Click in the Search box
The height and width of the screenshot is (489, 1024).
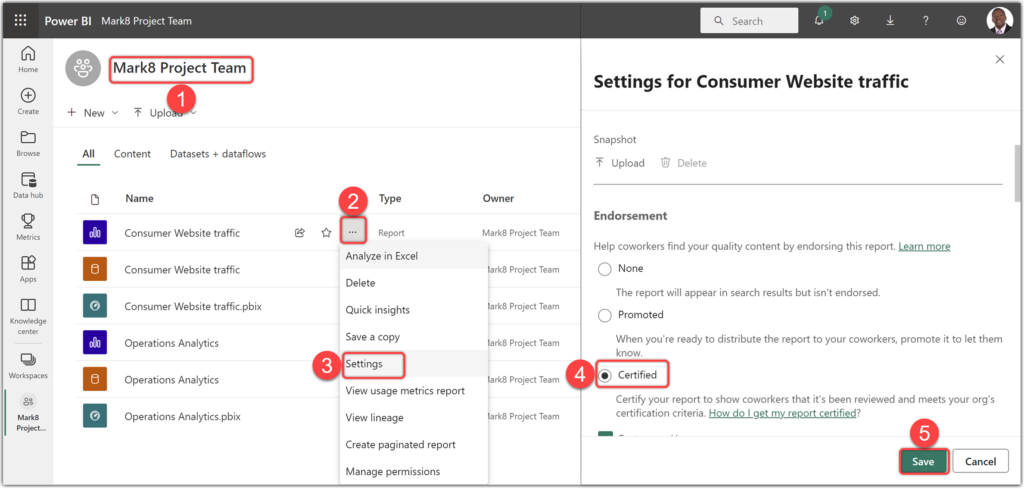coord(749,21)
